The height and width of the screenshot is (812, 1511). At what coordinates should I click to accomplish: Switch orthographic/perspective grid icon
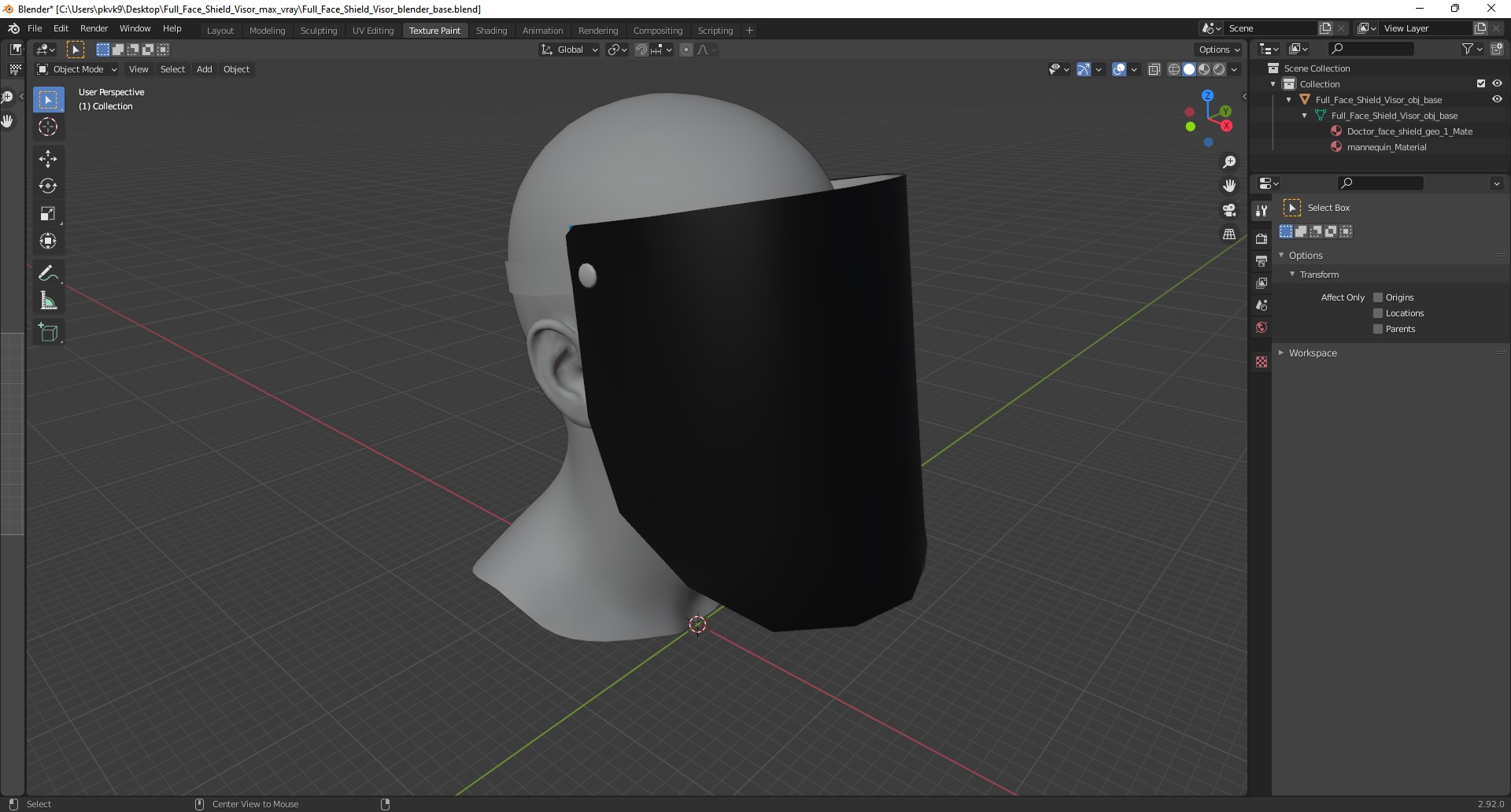point(1229,234)
